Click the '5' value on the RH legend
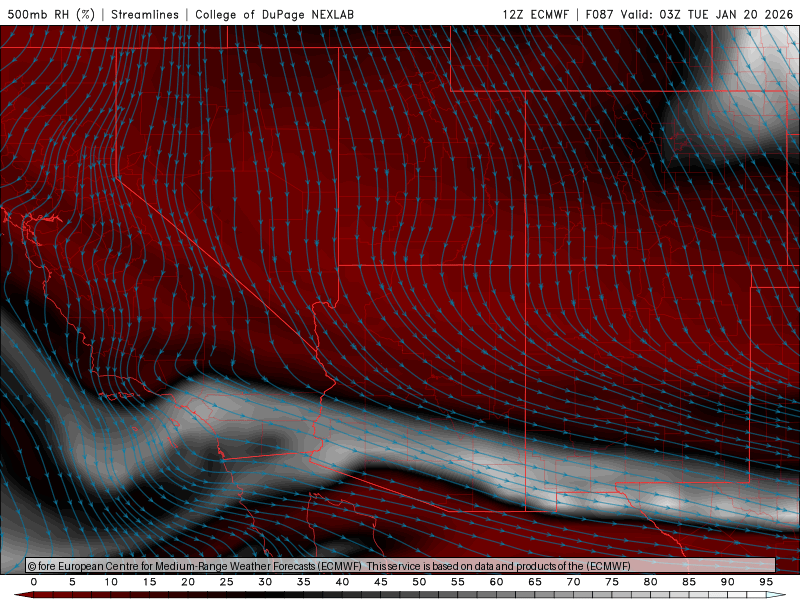Screen dimensions: 800x600 (x=72, y=582)
